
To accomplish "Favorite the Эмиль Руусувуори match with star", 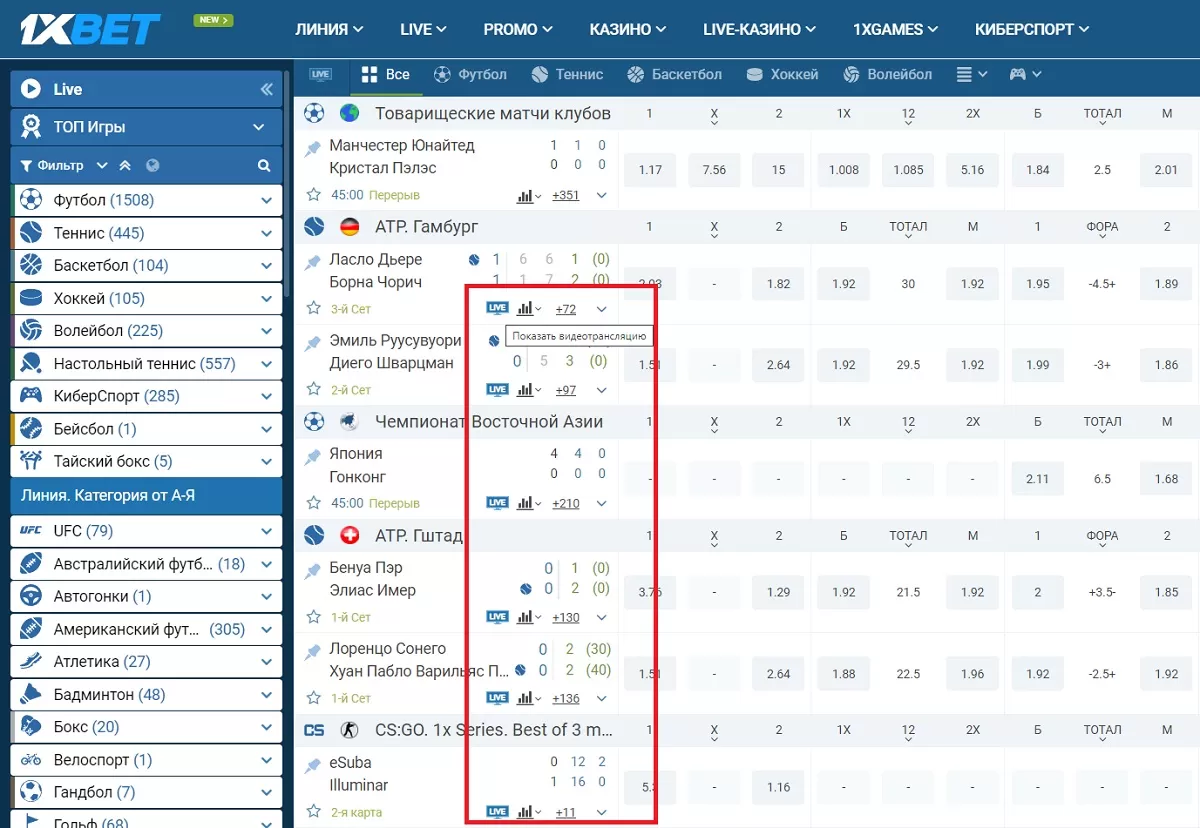I will tap(314, 390).
